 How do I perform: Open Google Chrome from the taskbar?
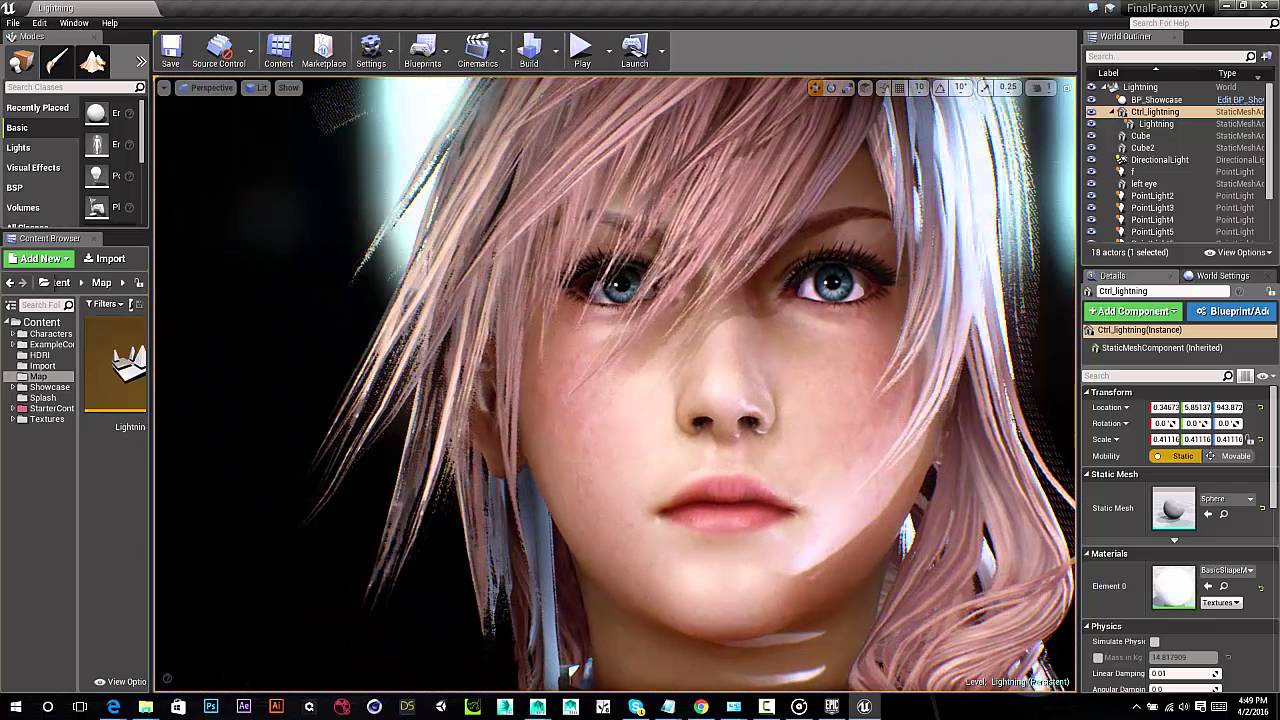(x=701, y=707)
